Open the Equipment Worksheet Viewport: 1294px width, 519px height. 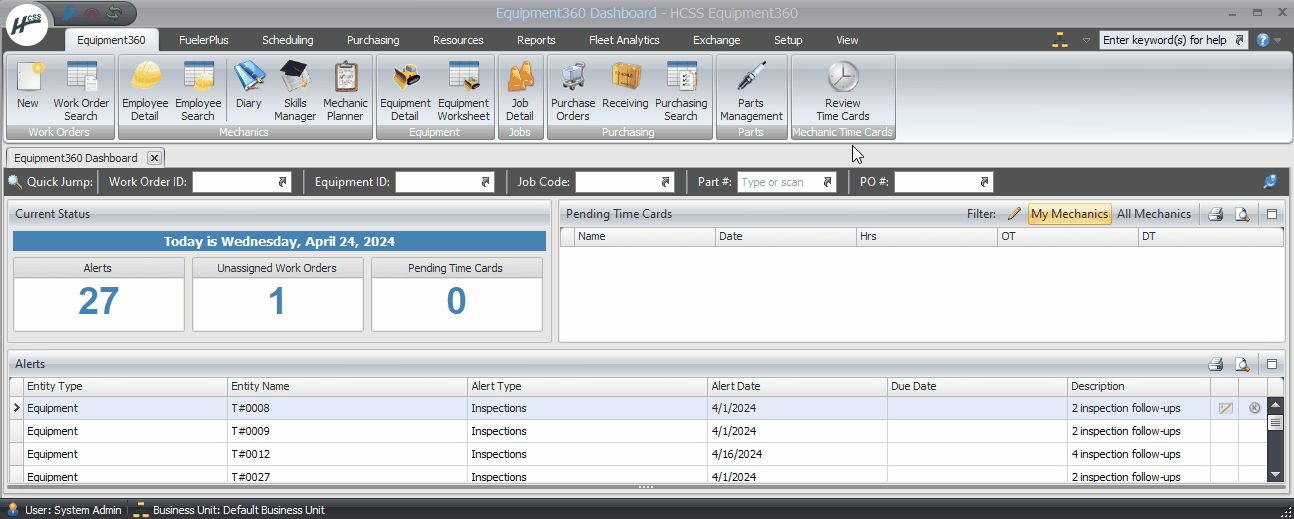pos(463,90)
